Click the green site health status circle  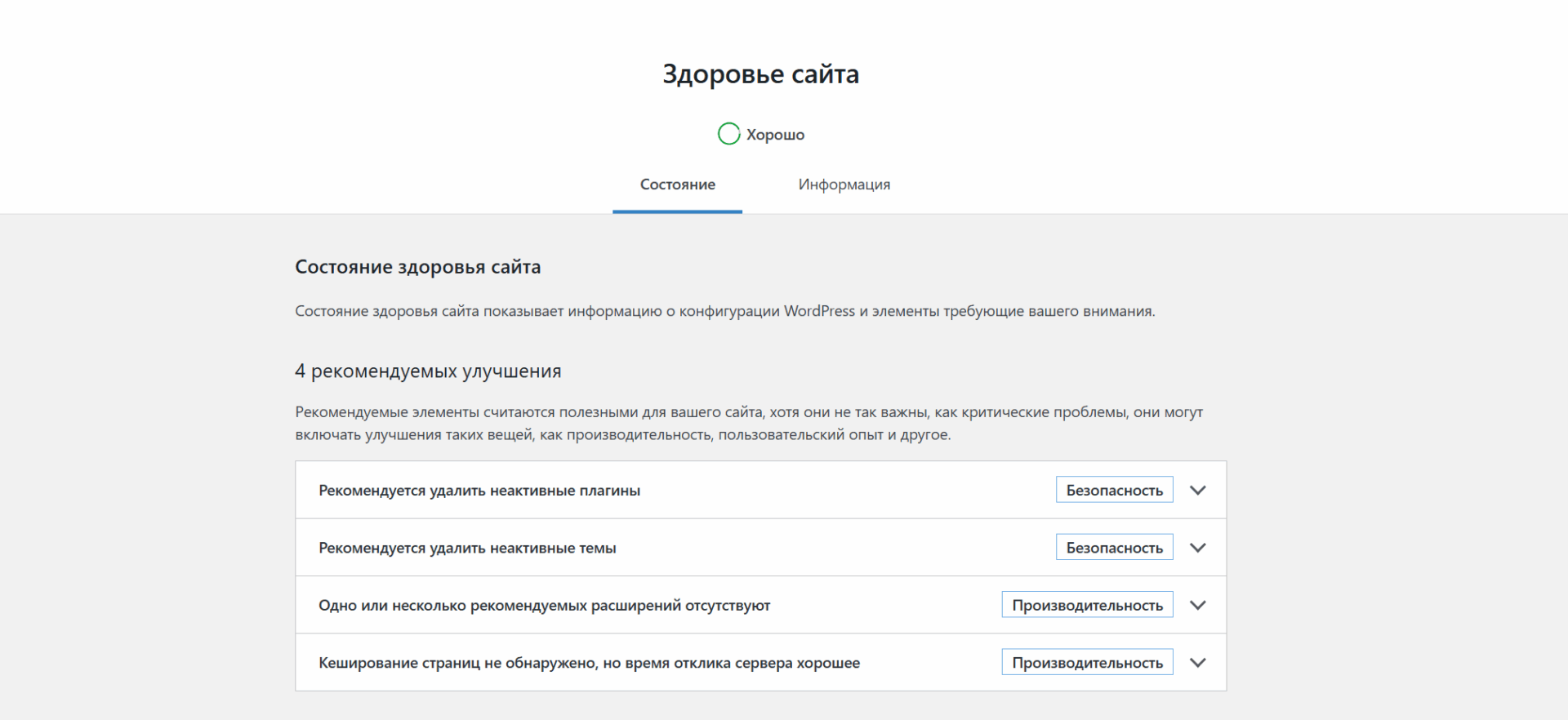click(728, 134)
